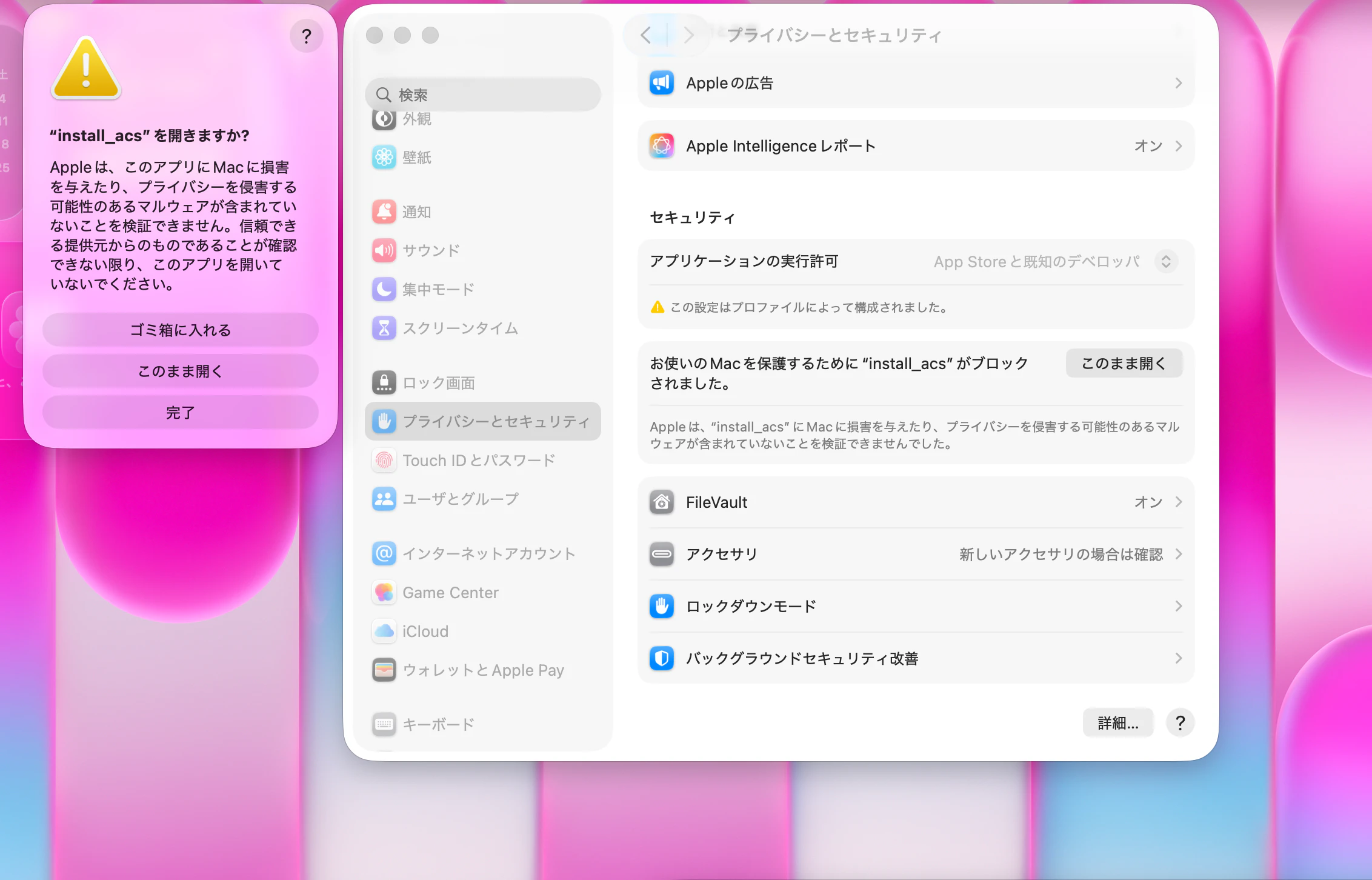
Task: Open ウォレットとApple Pay wallet icon
Action: tap(384, 670)
